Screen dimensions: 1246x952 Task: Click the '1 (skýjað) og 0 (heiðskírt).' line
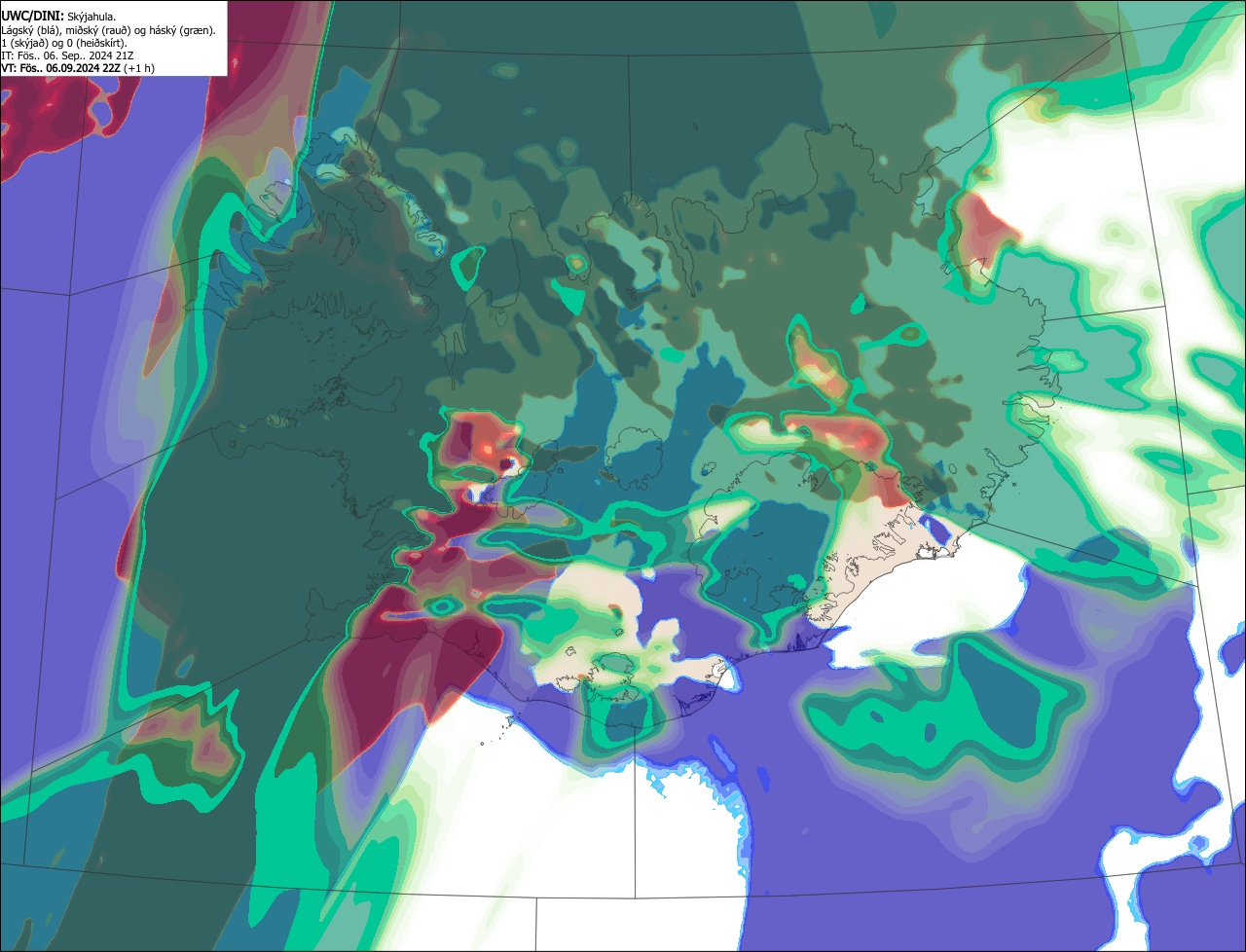click(x=64, y=43)
